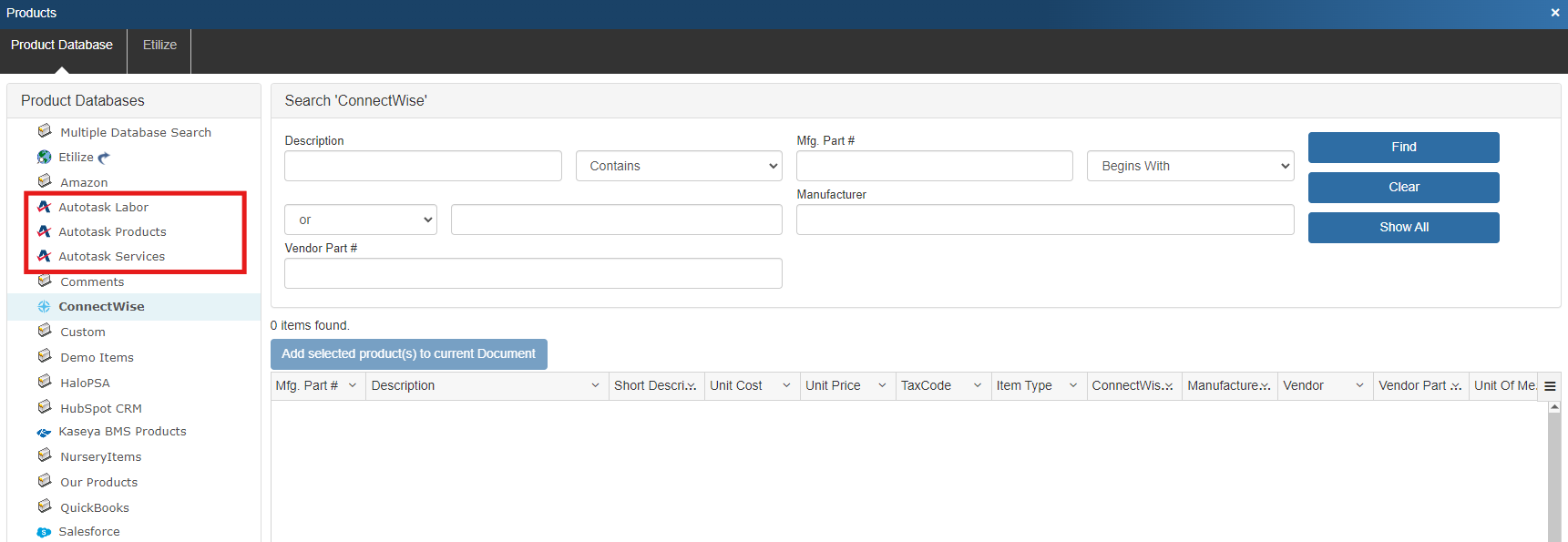
Task: Click the Salesforce cloud icon
Action: point(44,532)
